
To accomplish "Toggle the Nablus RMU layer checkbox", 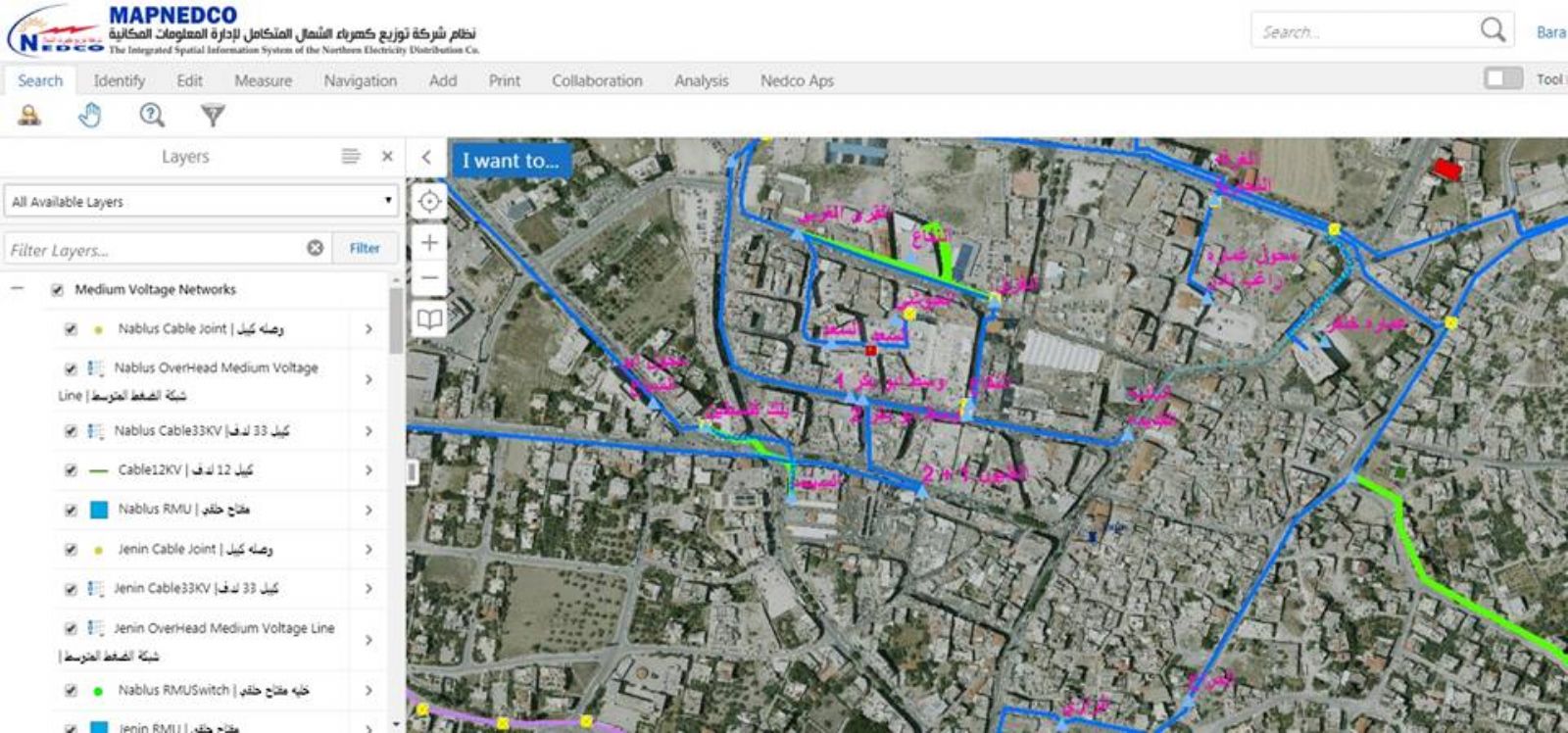I will [x=71, y=511].
